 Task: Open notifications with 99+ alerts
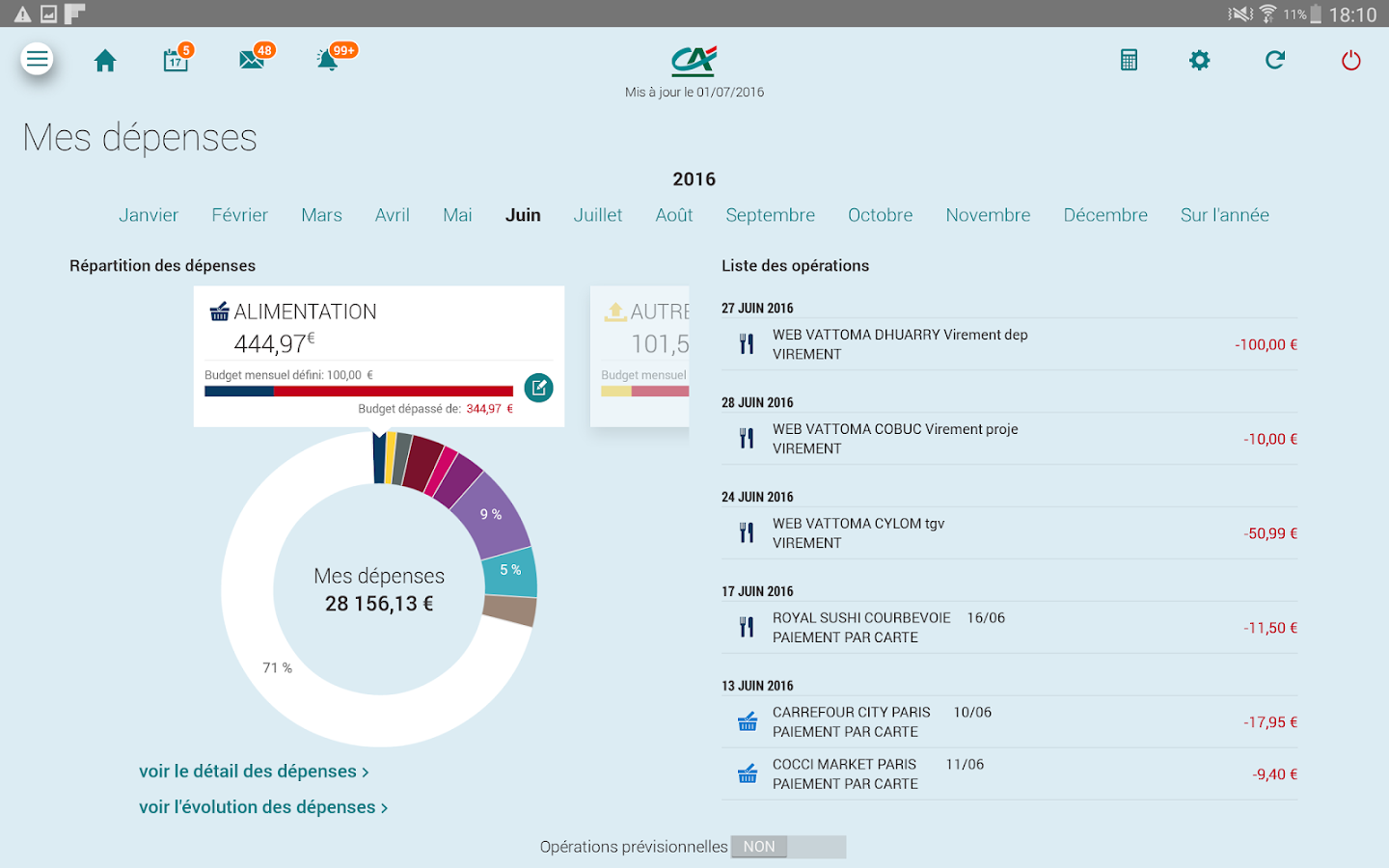[x=329, y=60]
